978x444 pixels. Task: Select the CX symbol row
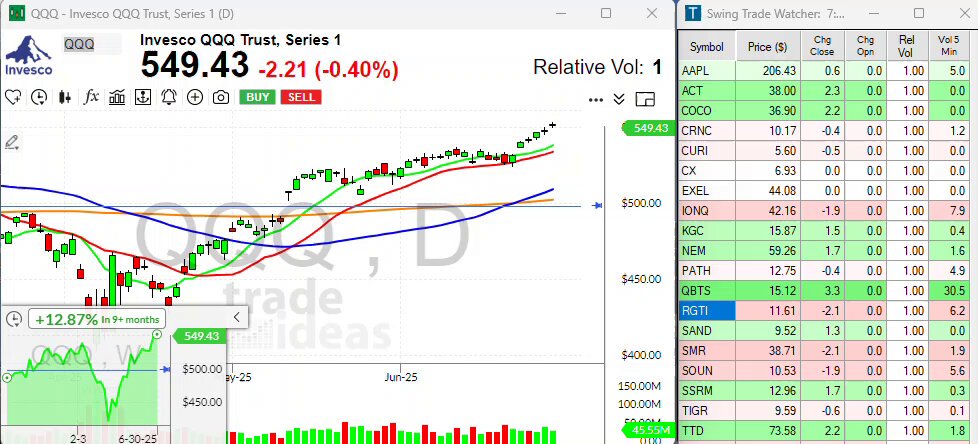(825, 171)
